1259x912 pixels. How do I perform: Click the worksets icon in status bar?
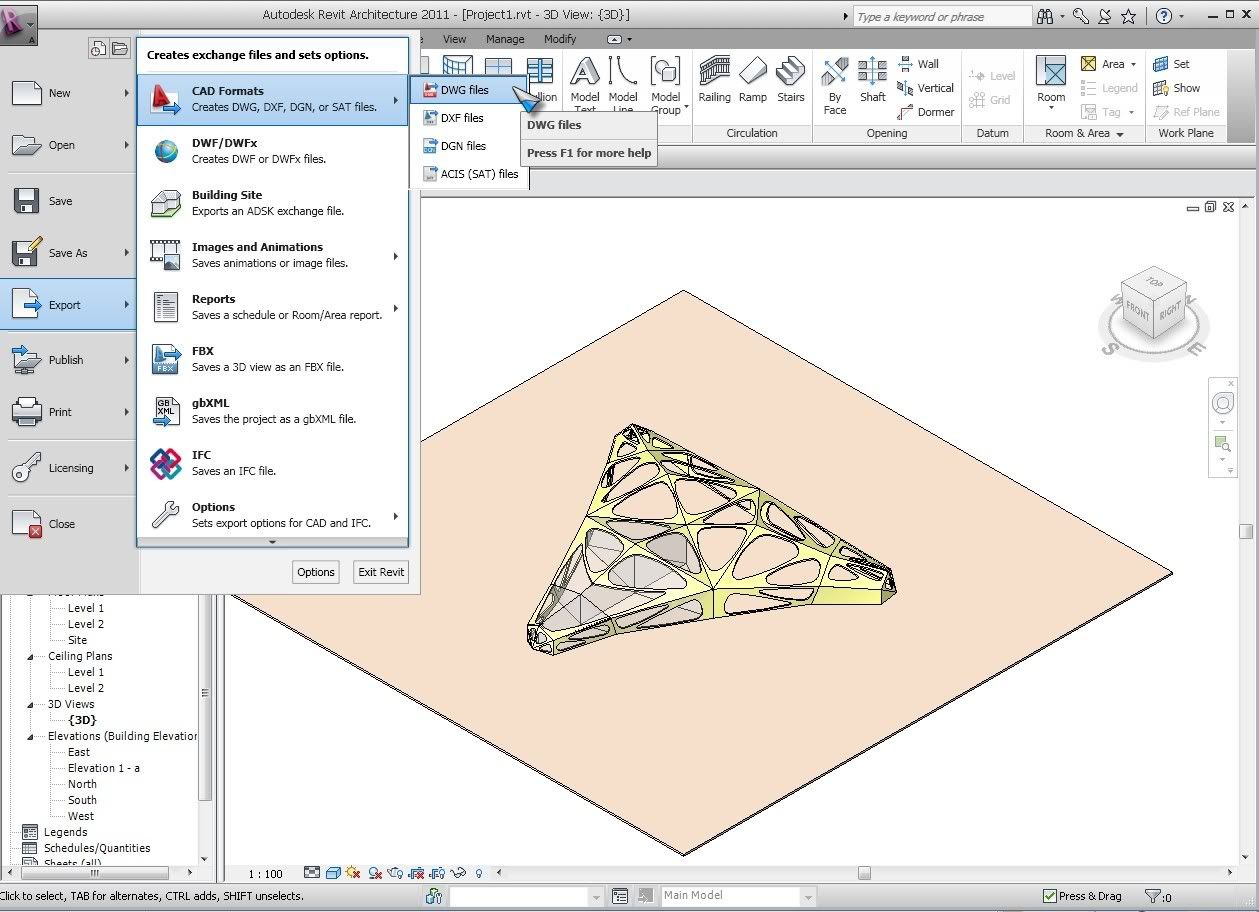coord(434,896)
